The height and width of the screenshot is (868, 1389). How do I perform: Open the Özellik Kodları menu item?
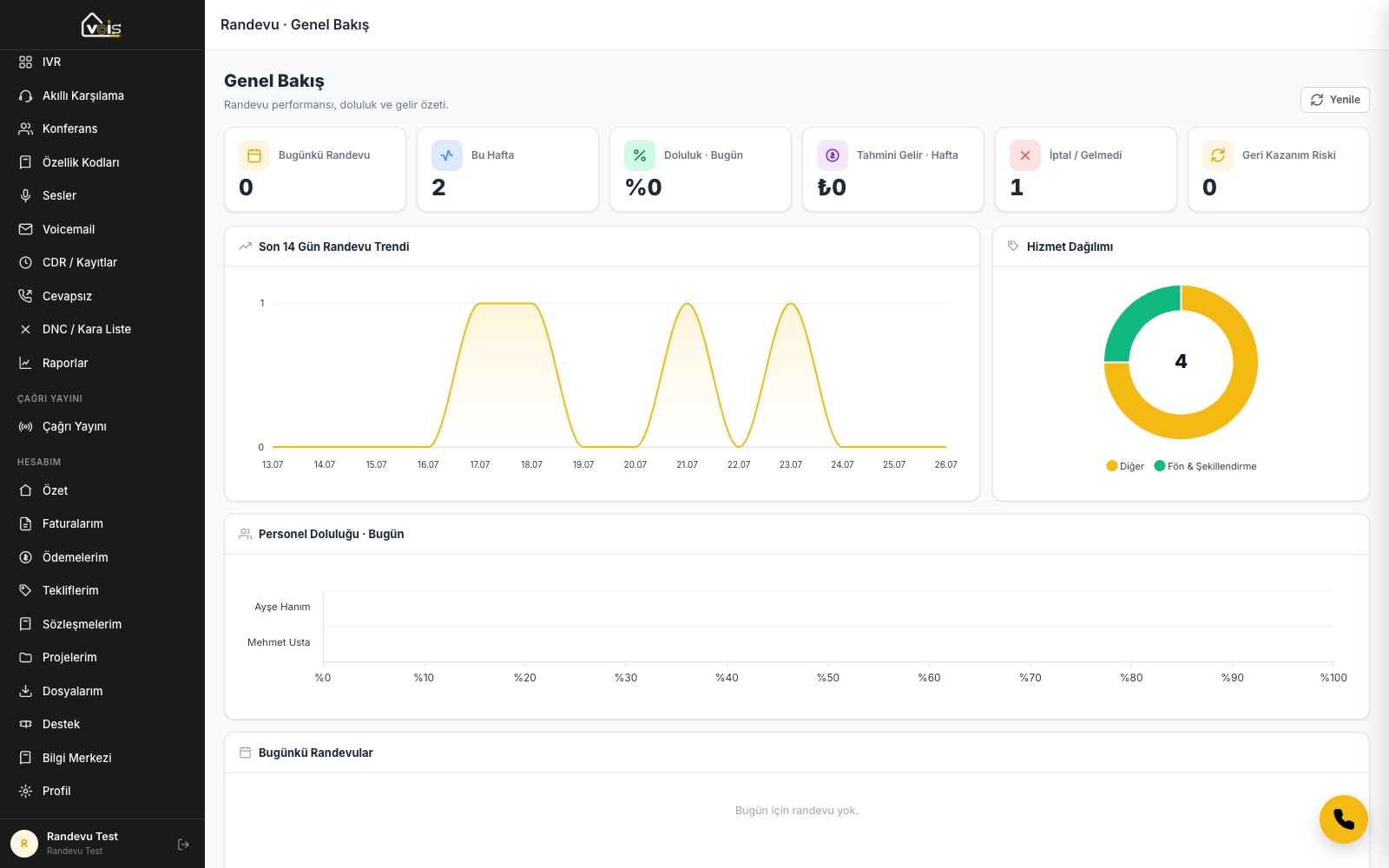pyautogui.click(x=102, y=162)
